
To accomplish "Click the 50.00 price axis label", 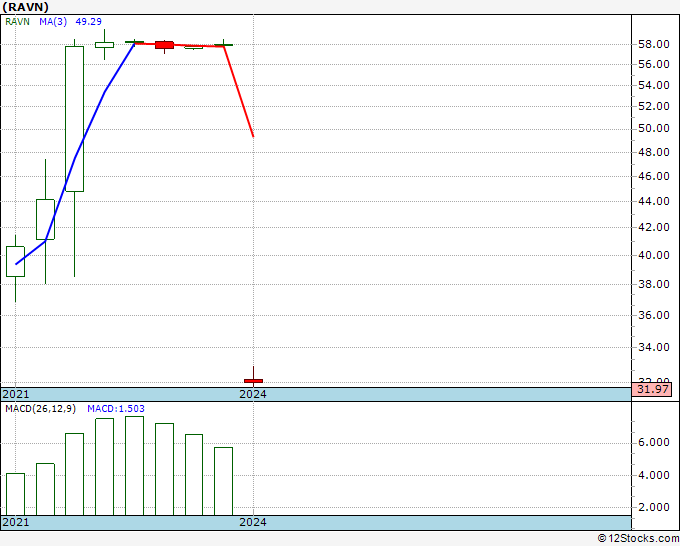I will pyautogui.click(x=654, y=128).
